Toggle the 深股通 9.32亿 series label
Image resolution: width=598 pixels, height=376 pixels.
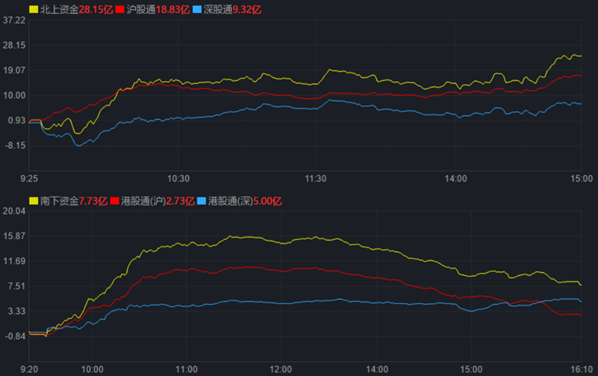[232, 10]
